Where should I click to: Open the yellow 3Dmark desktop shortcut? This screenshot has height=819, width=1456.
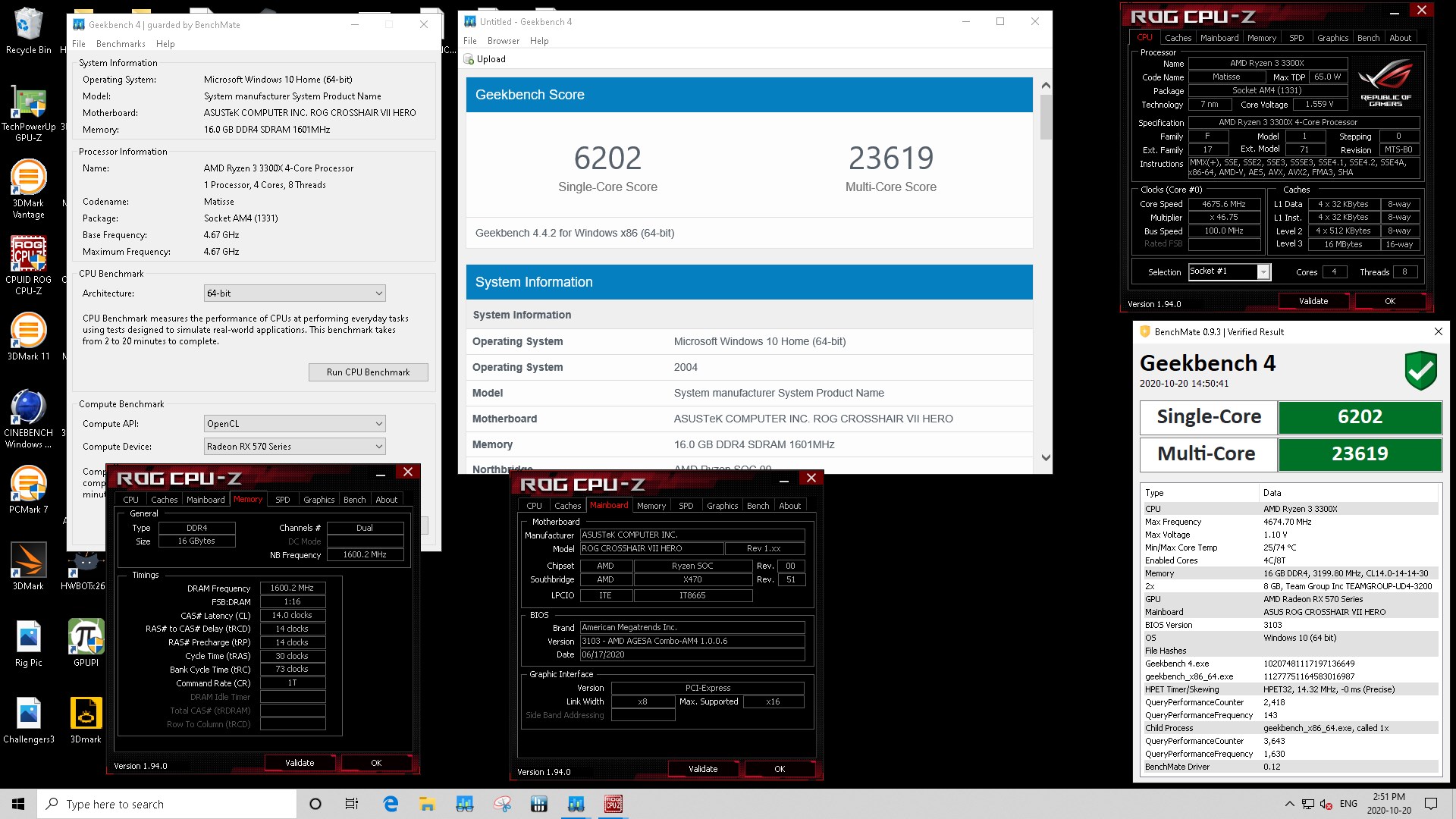point(86,720)
